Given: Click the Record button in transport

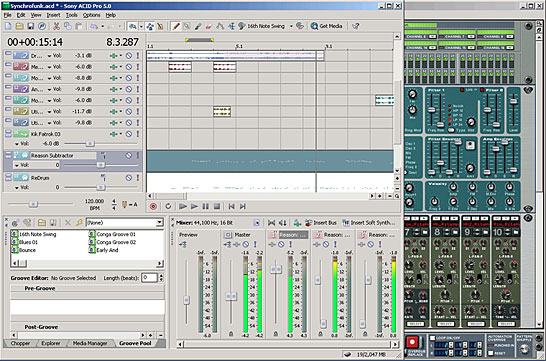Looking at the screenshot, I should tap(153, 206).
